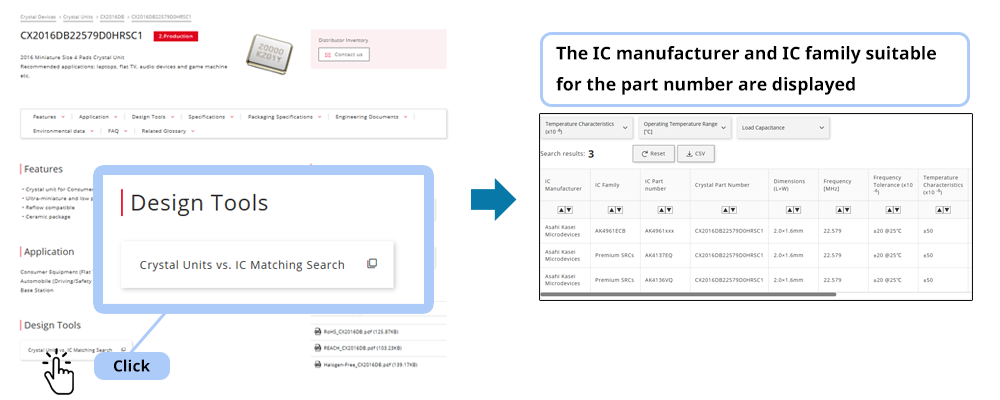
Task: Click the Search results count text
Action: 567,154
